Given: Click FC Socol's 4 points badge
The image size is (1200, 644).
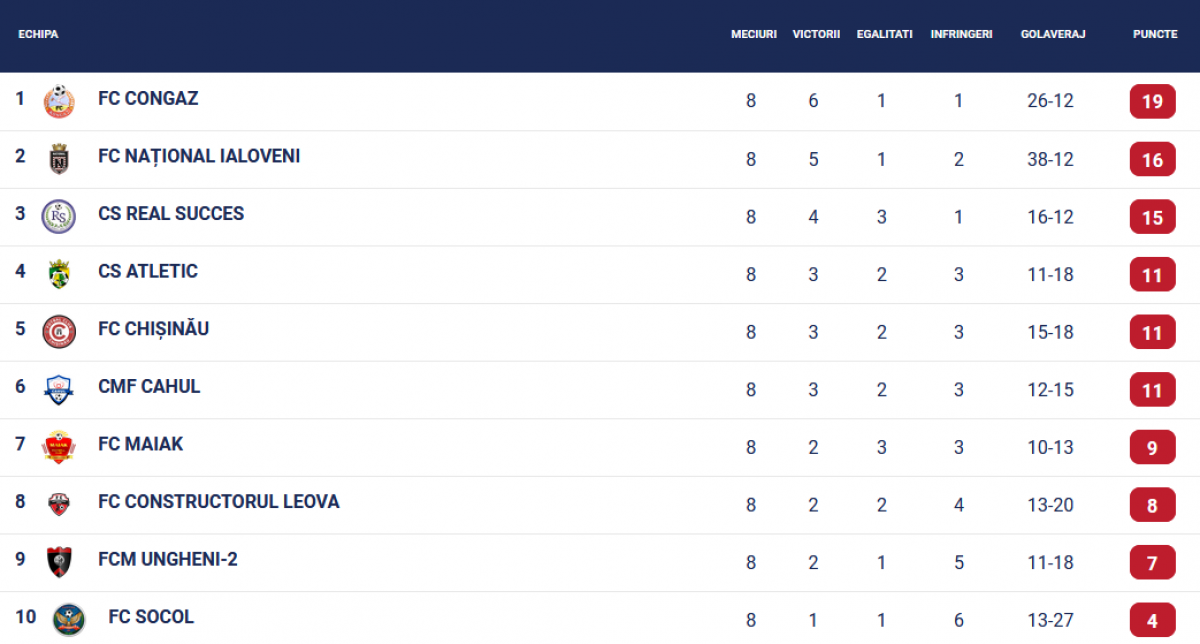Looking at the screenshot, I should coord(1152,620).
